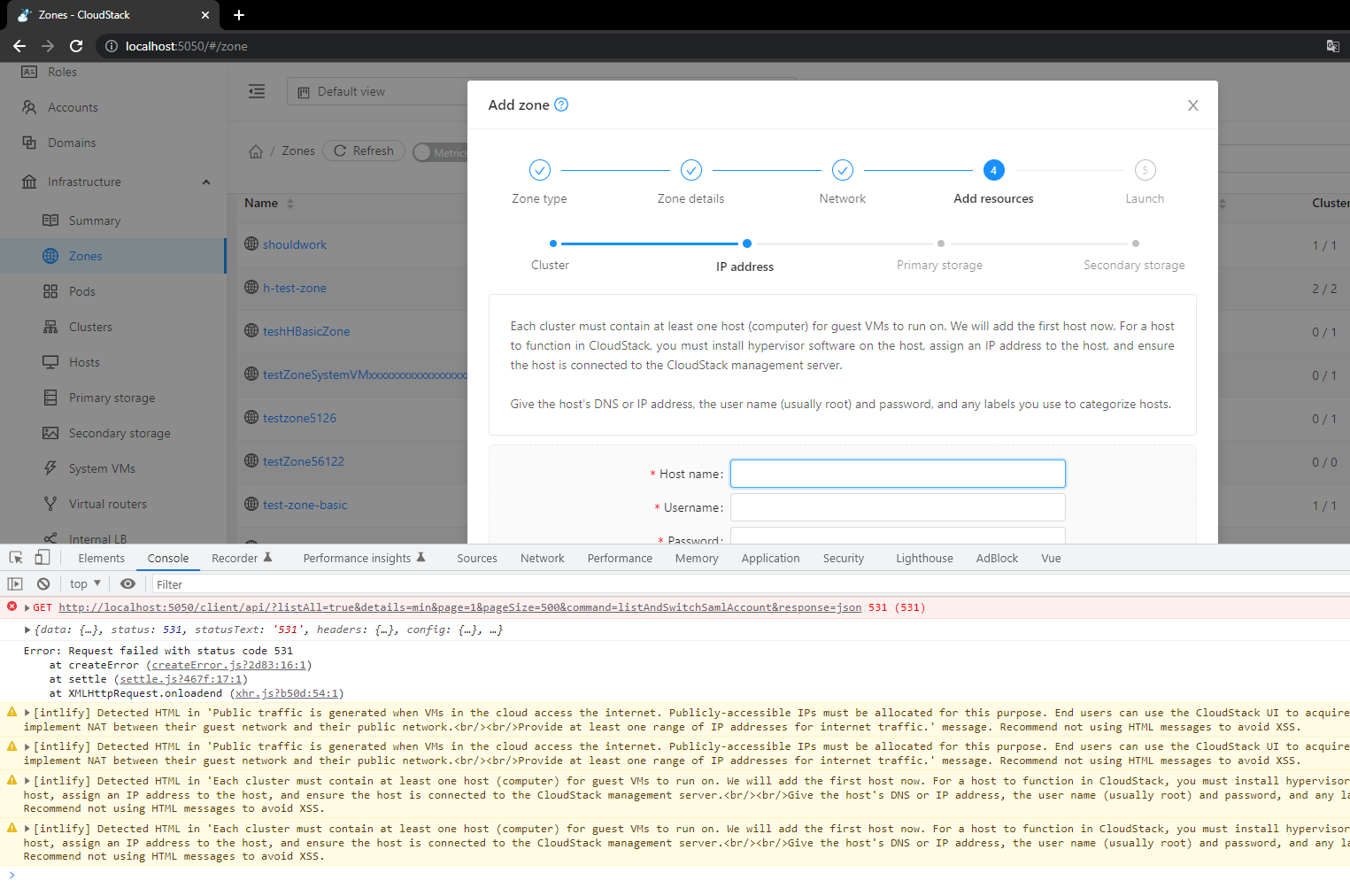This screenshot has width=1350, height=896.
Task: Click the live expression eye icon
Action: click(x=127, y=584)
